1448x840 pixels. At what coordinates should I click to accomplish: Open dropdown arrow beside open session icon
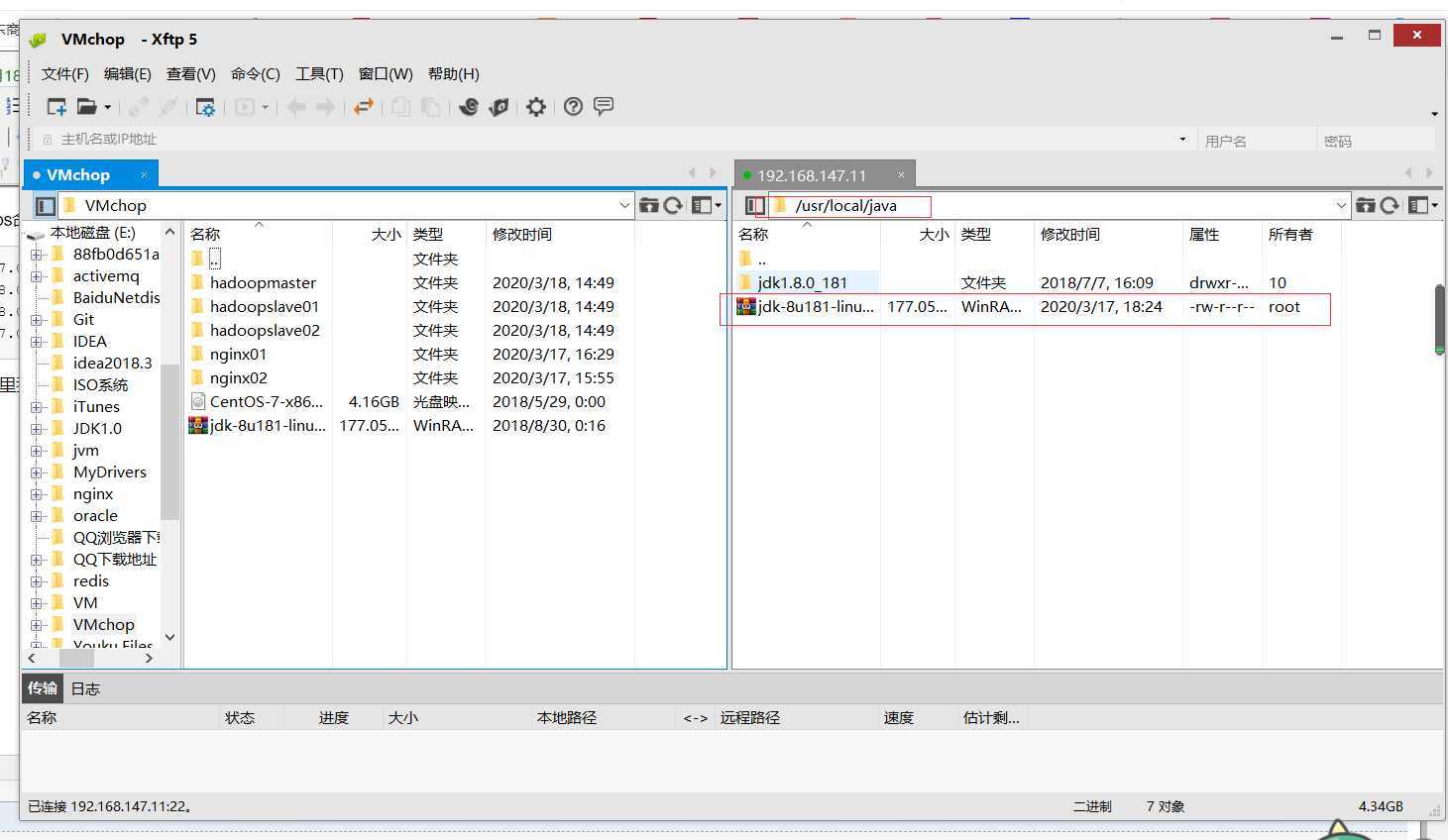point(107,107)
